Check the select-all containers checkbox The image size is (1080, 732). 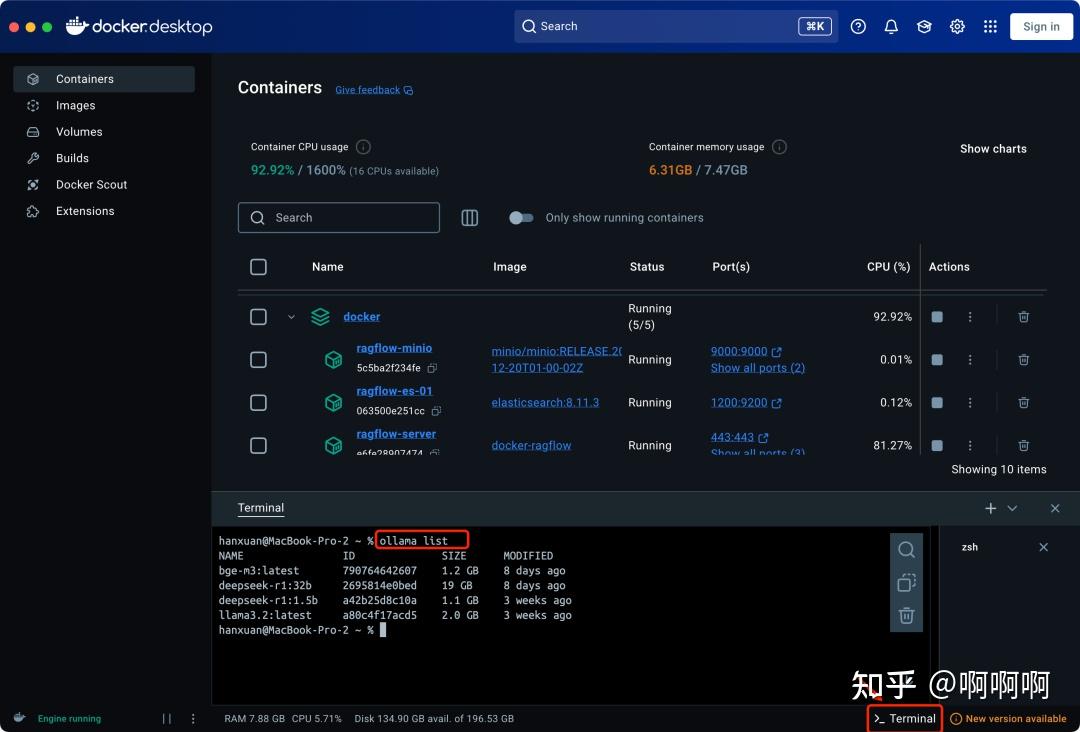click(x=258, y=266)
